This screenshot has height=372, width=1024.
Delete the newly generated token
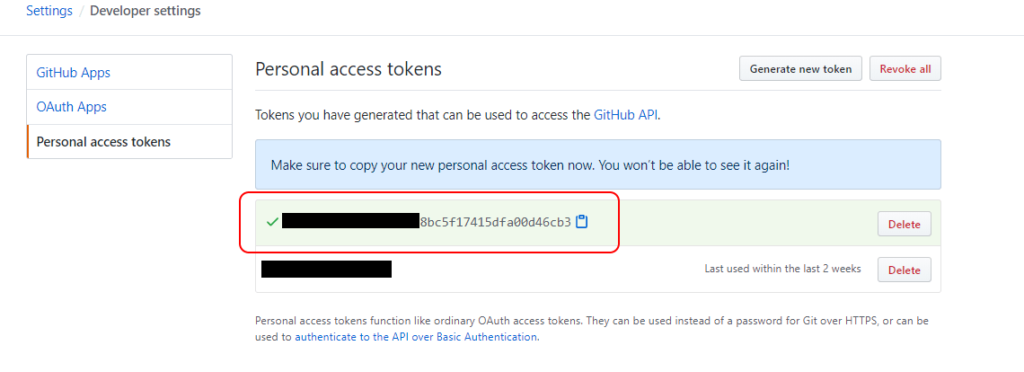click(x=904, y=224)
